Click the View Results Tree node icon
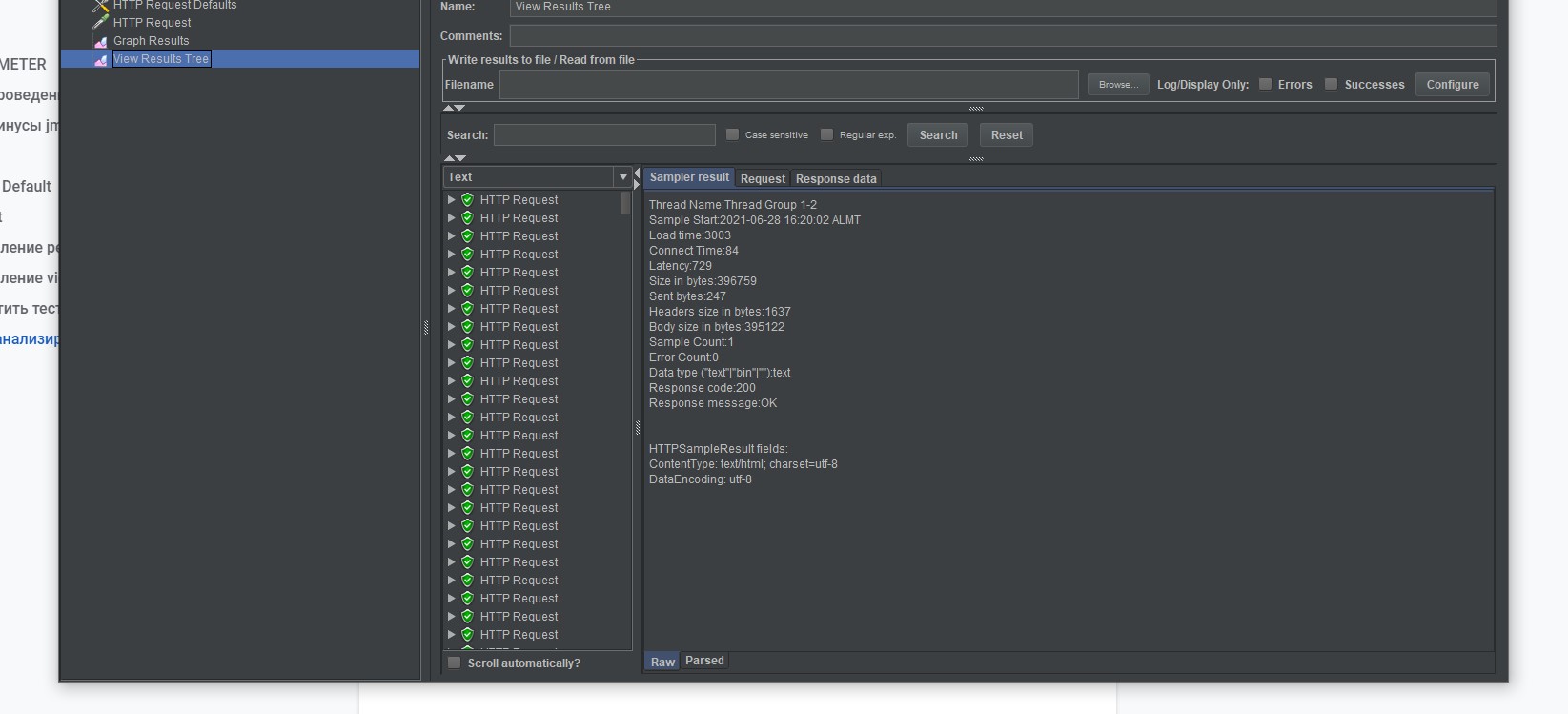 pyautogui.click(x=100, y=59)
